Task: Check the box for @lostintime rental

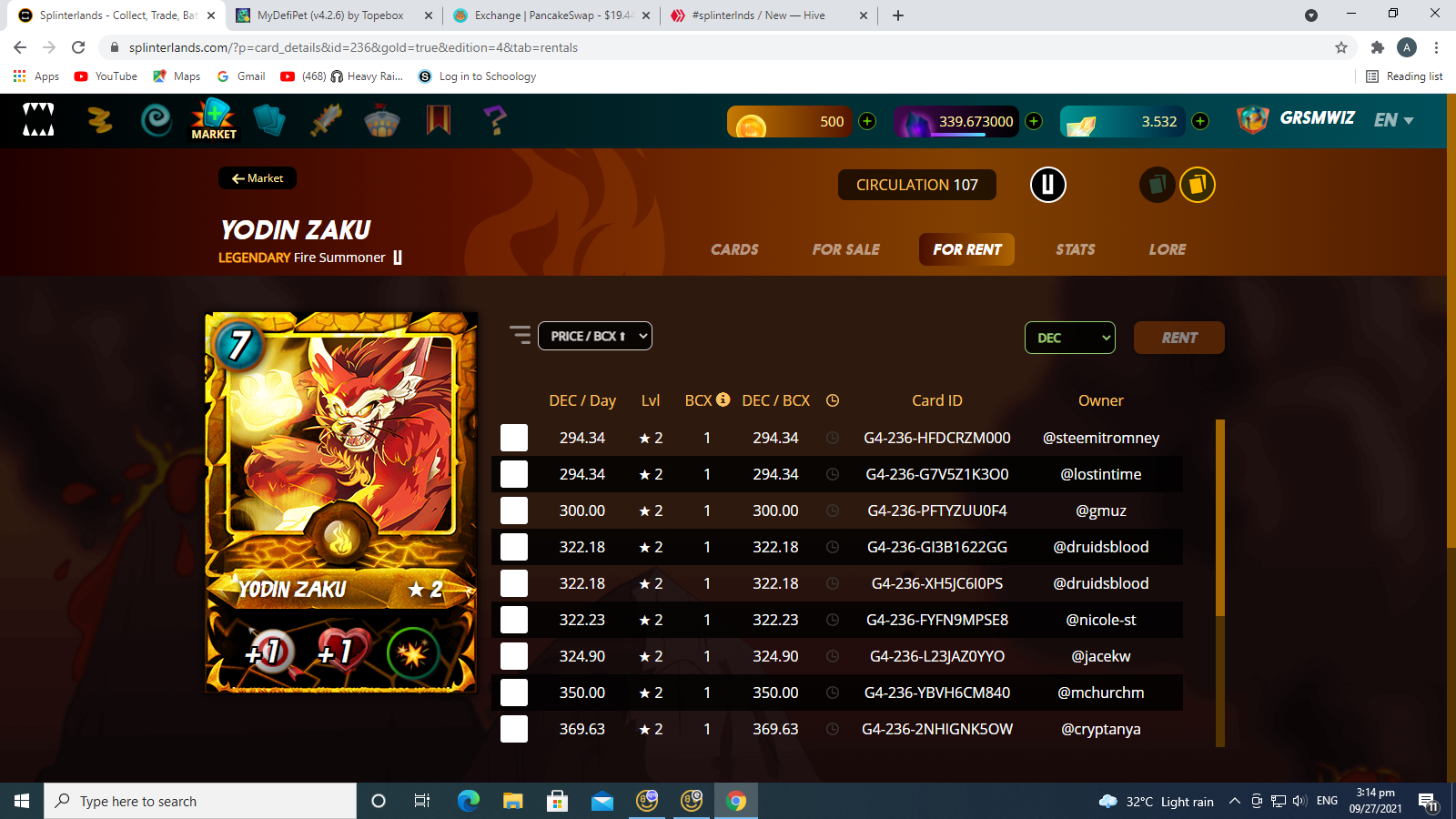Action: 514,474
